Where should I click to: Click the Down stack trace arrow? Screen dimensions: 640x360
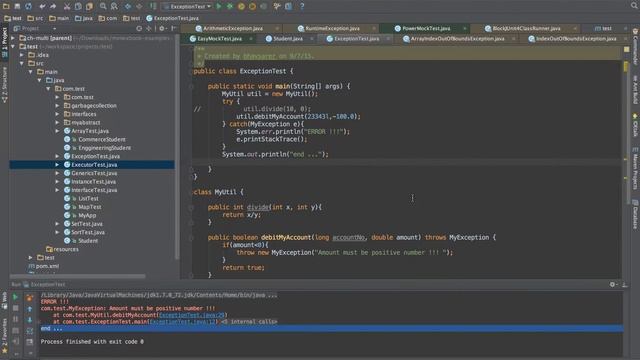point(30,320)
